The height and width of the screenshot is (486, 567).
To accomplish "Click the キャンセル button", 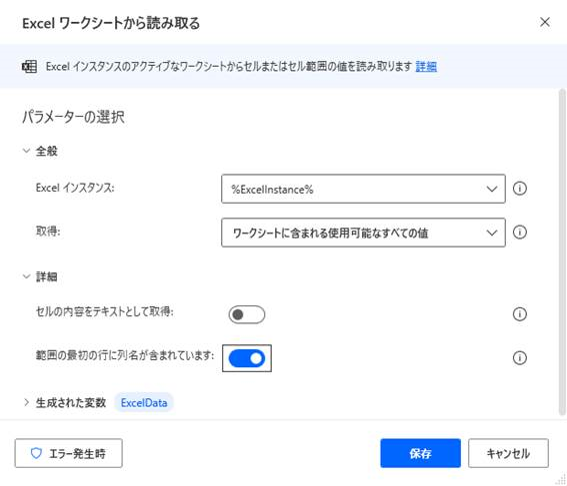I will (x=508, y=453).
